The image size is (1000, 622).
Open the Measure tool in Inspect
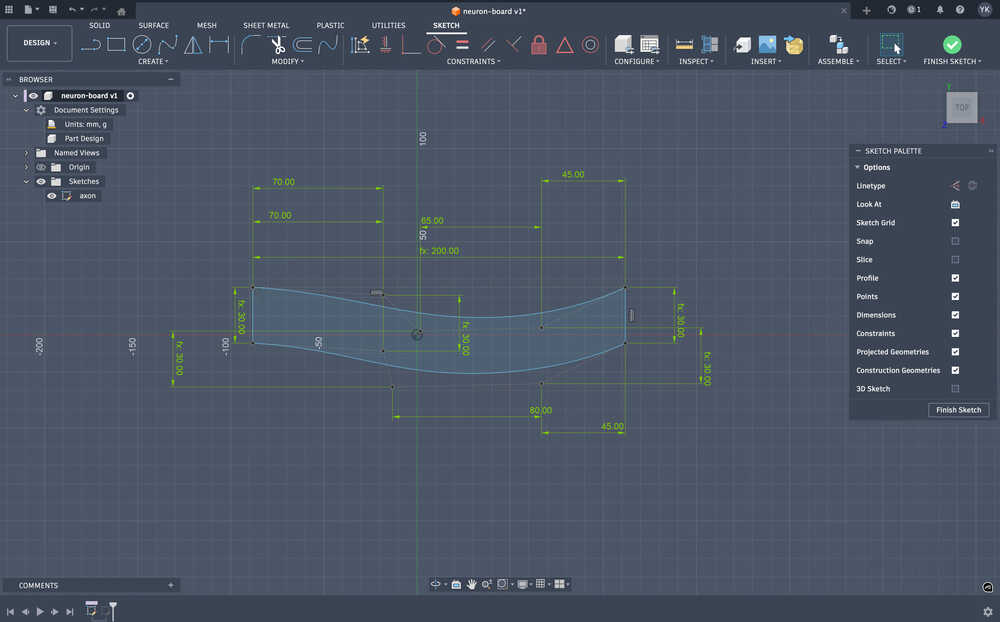[x=684, y=44]
